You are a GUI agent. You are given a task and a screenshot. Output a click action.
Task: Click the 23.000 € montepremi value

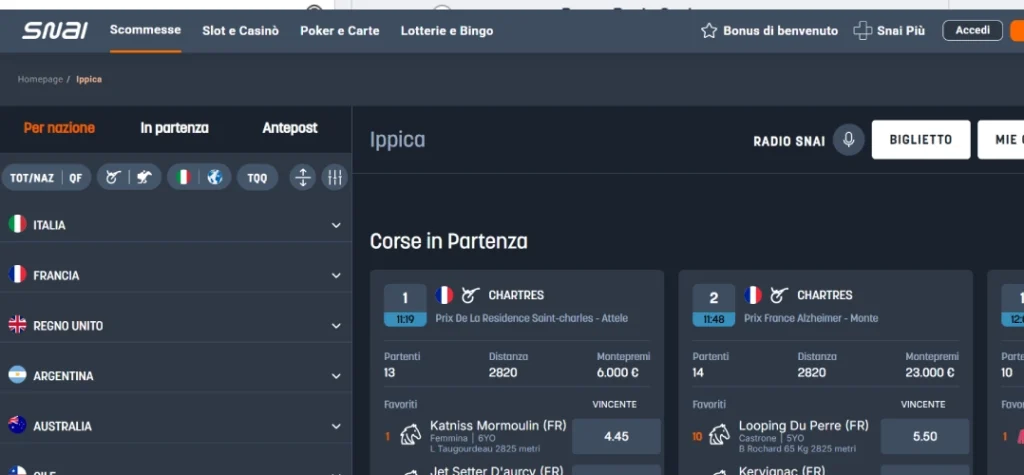pyautogui.click(x=931, y=372)
